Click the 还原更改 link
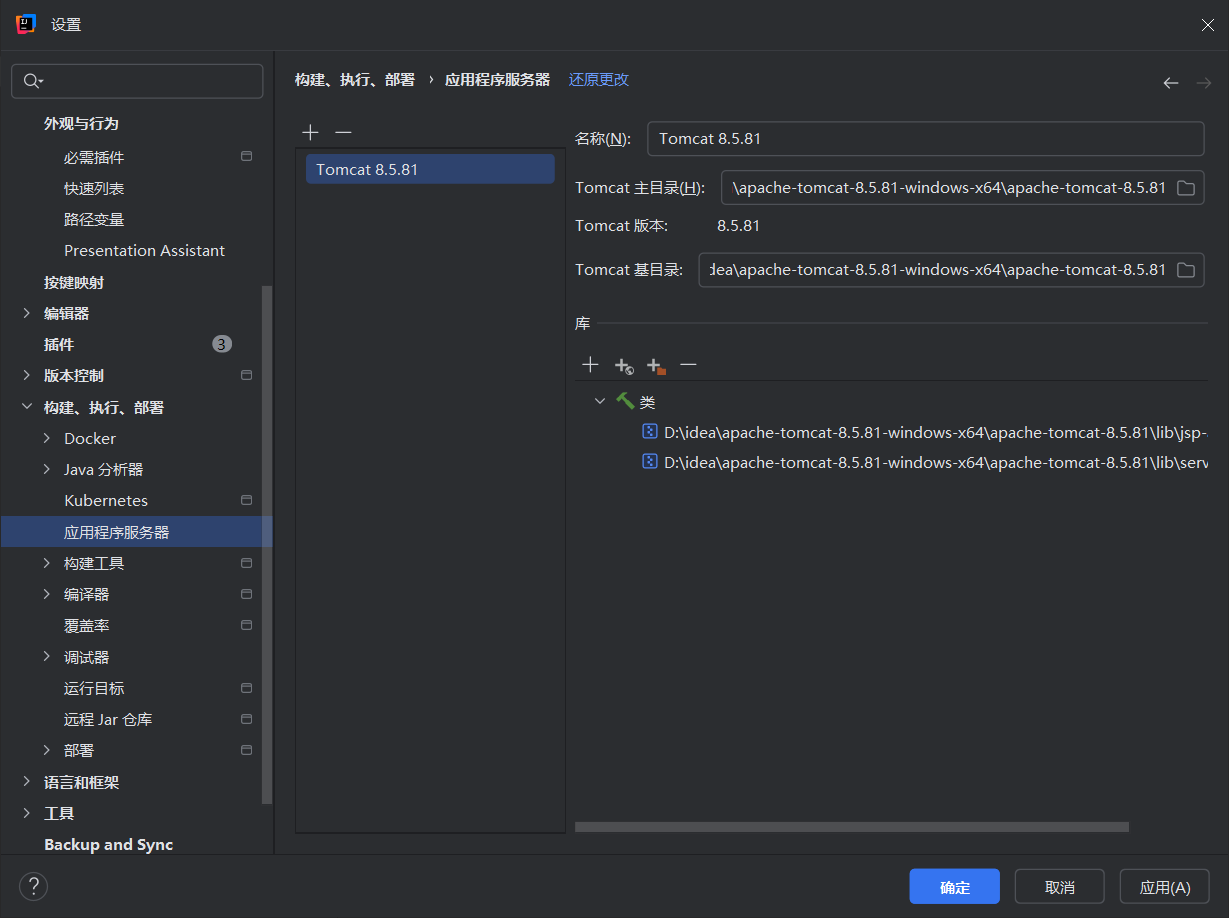Viewport: 1229px width, 918px height. click(599, 80)
